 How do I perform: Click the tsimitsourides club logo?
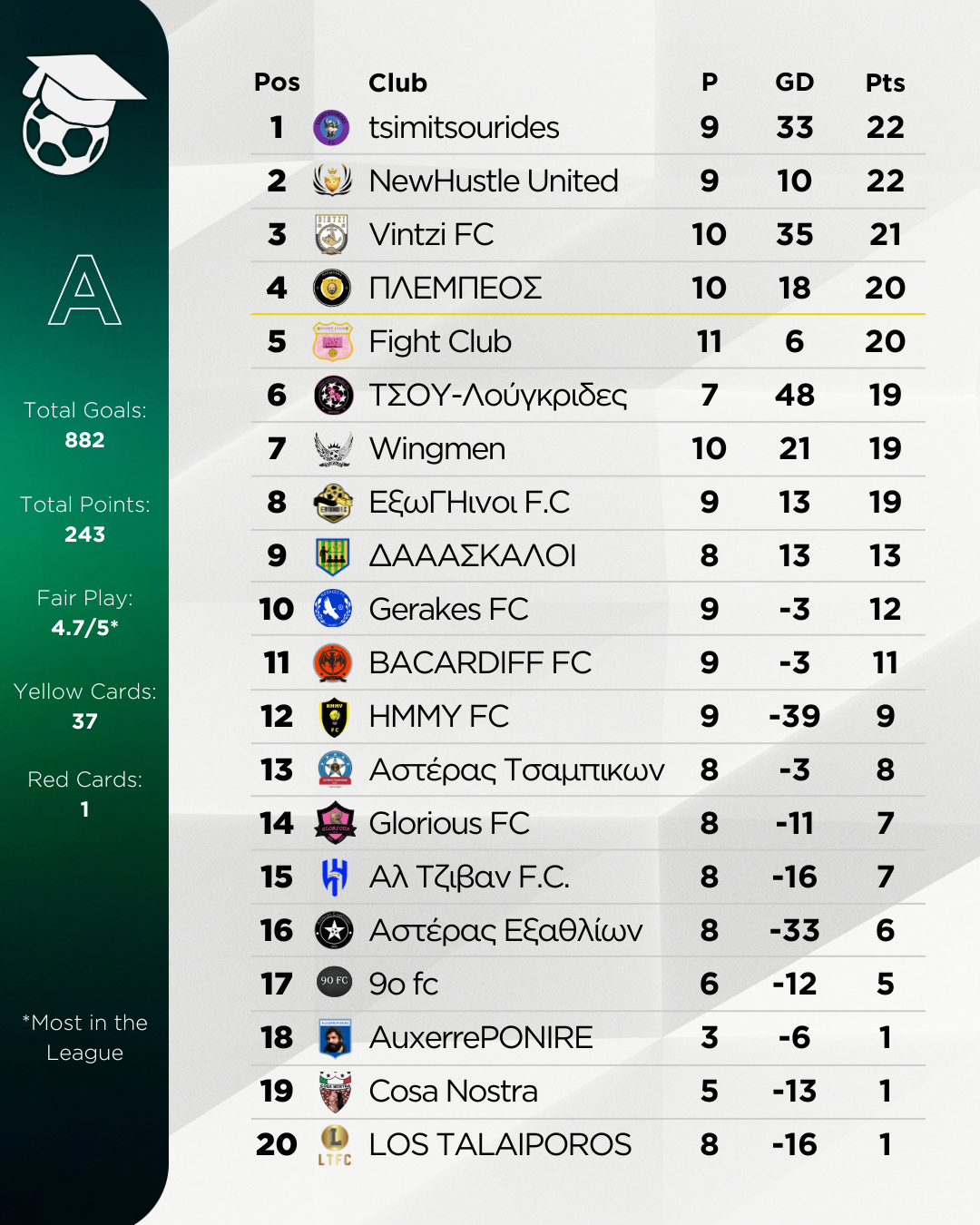pyautogui.click(x=332, y=128)
